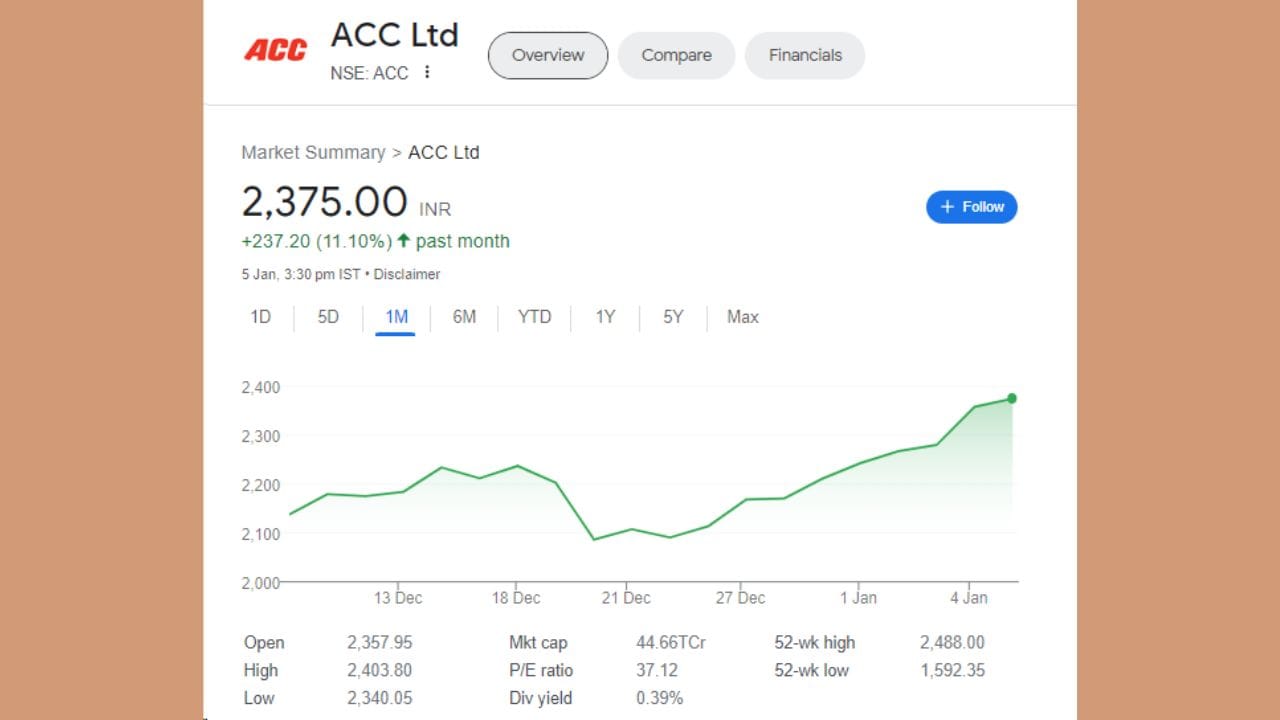Select the 1D time range
This screenshot has width=1280, height=720.
(x=260, y=317)
